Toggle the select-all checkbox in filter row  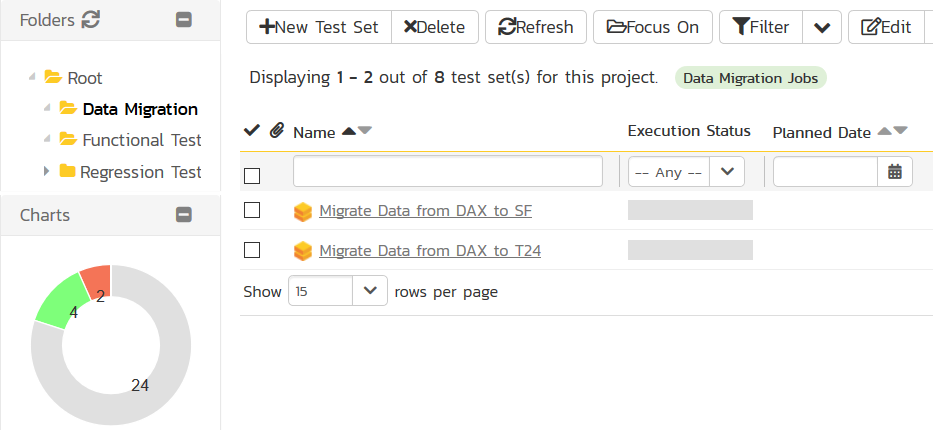(252, 176)
